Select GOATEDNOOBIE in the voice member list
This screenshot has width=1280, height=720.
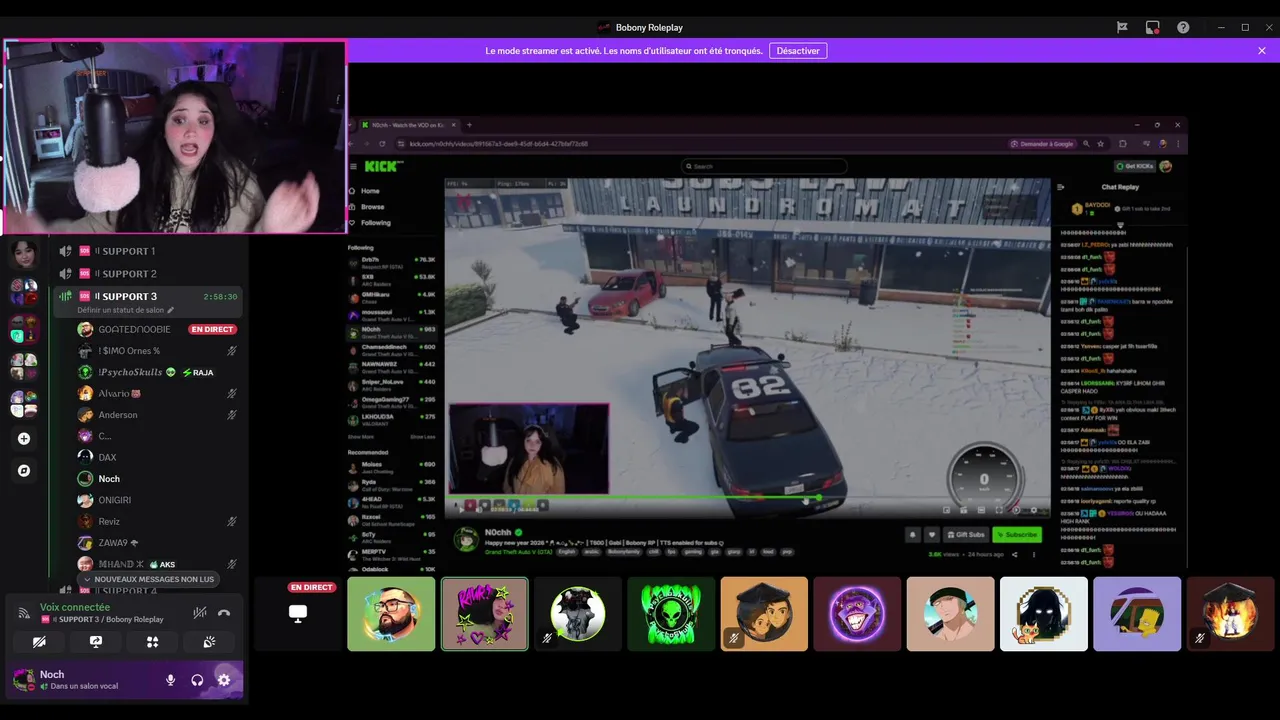coord(134,329)
